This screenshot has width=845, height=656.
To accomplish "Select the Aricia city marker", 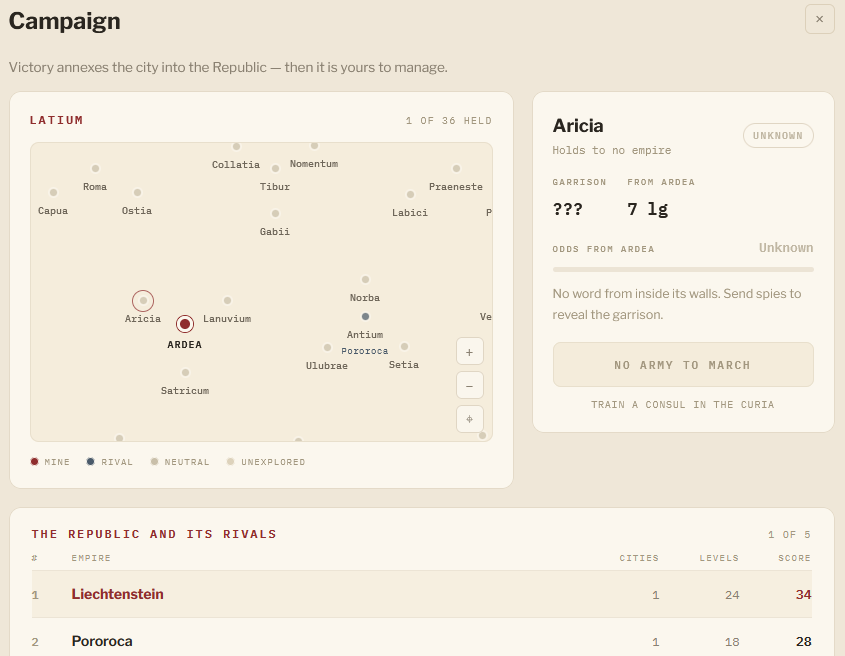I will coord(143,301).
